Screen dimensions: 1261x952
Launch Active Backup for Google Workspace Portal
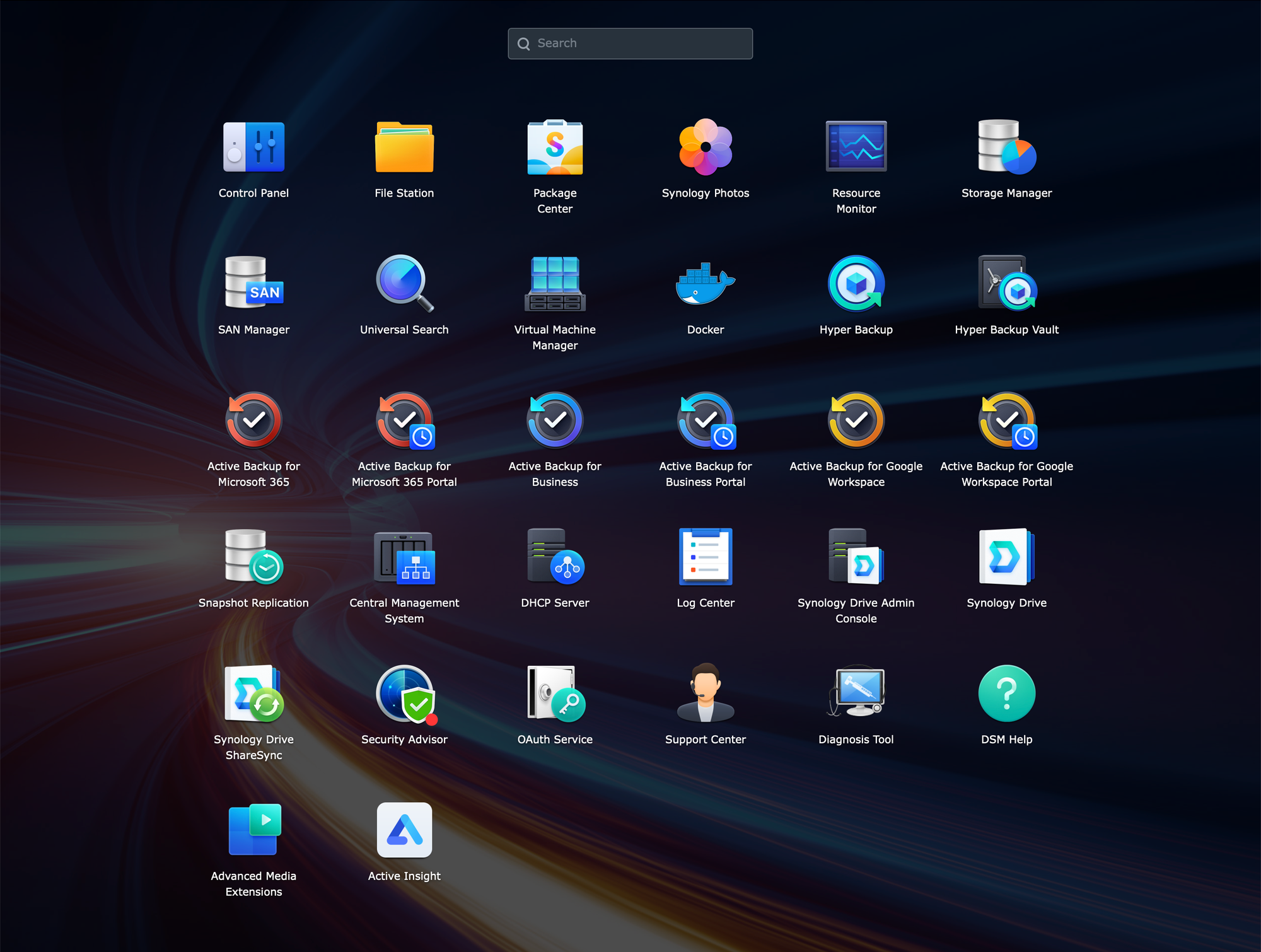tap(1007, 420)
